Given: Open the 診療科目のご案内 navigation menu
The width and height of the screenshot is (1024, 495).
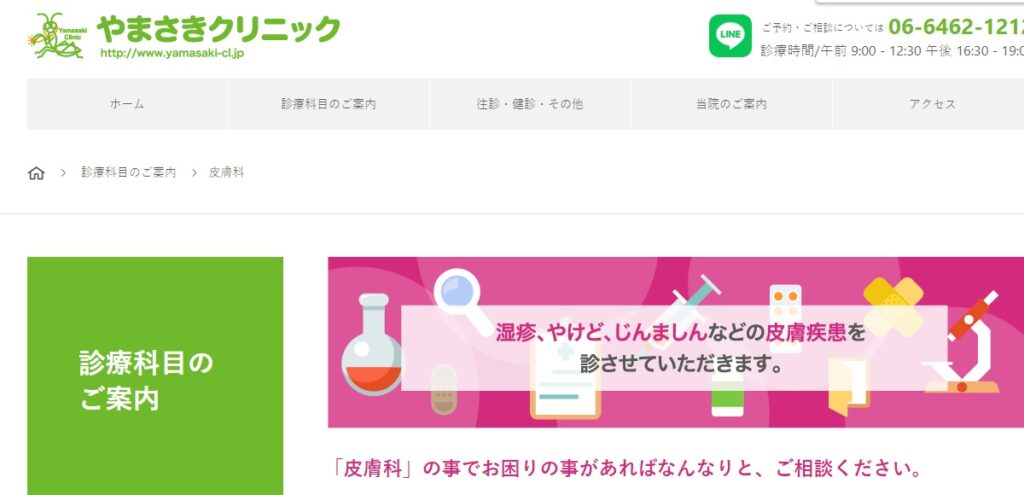Looking at the screenshot, I should 328,104.
